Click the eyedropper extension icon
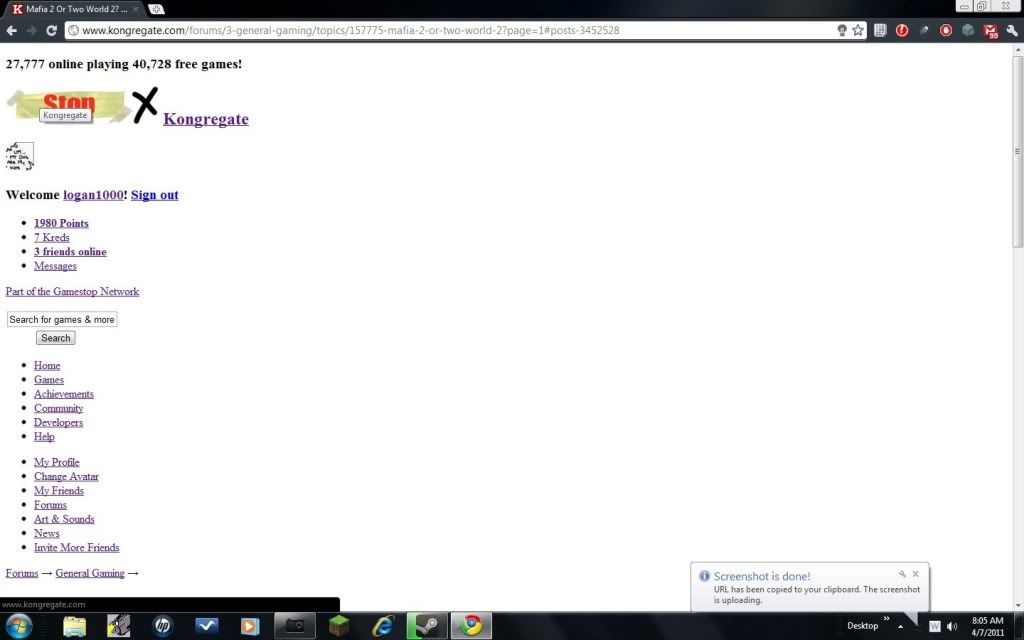1024x640 pixels. (924, 30)
